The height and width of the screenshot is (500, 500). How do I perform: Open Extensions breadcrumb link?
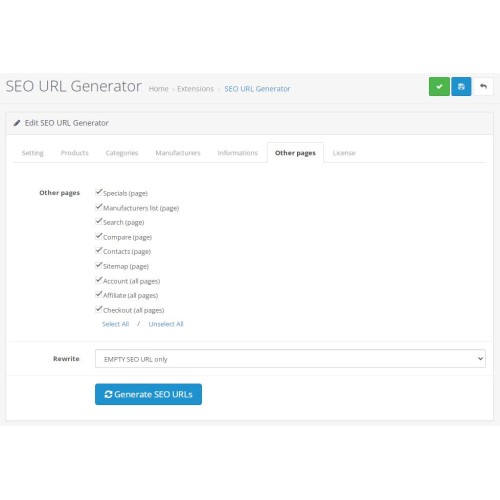(195, 89)
